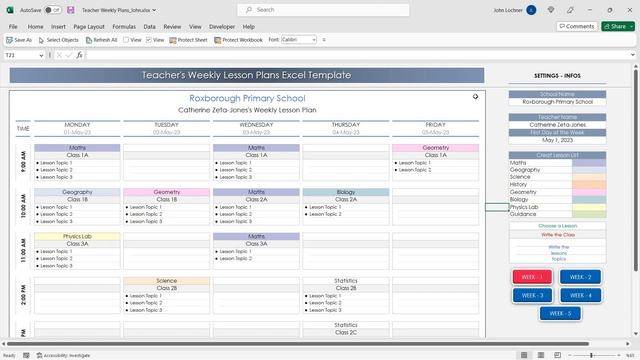Click Physics Lab lesson on Monday
Viewport: 640px width, 360px height.
coord(77,236)
